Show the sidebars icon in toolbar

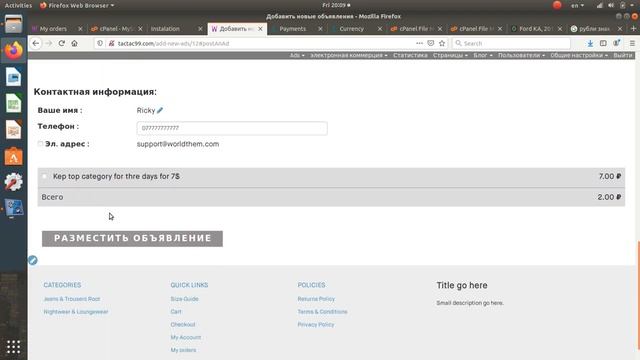click(603, 43)
